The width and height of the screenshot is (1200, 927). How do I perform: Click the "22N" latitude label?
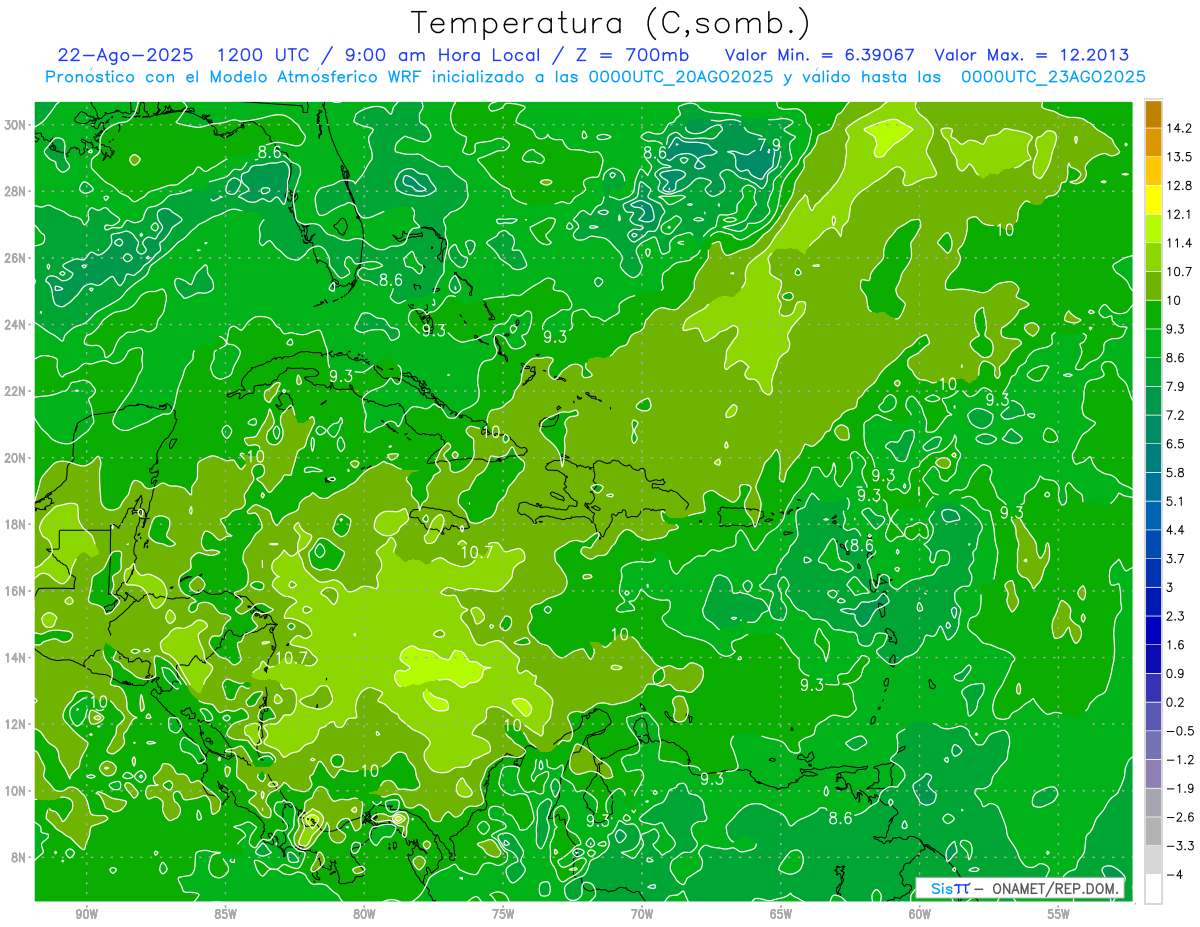[x=16, y=391]
